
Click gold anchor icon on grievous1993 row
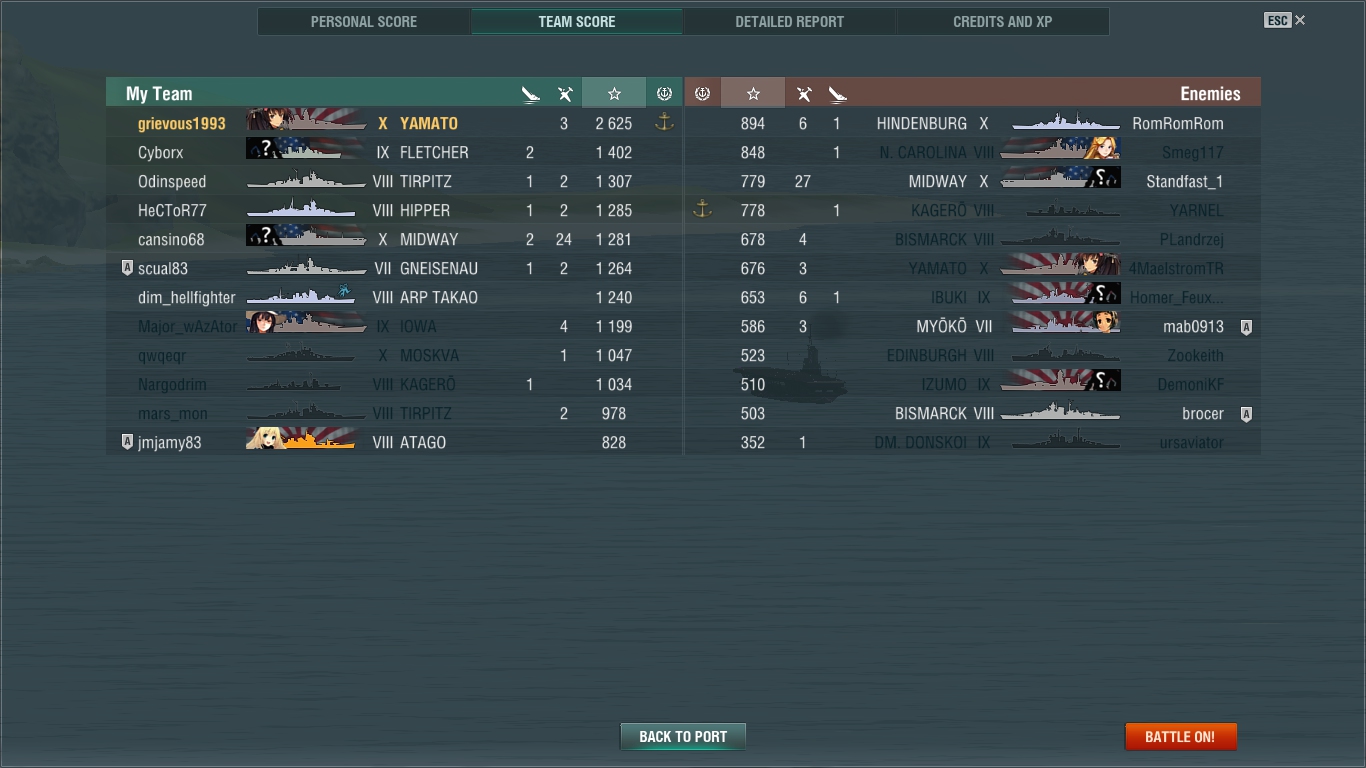[x=664, y=122]
